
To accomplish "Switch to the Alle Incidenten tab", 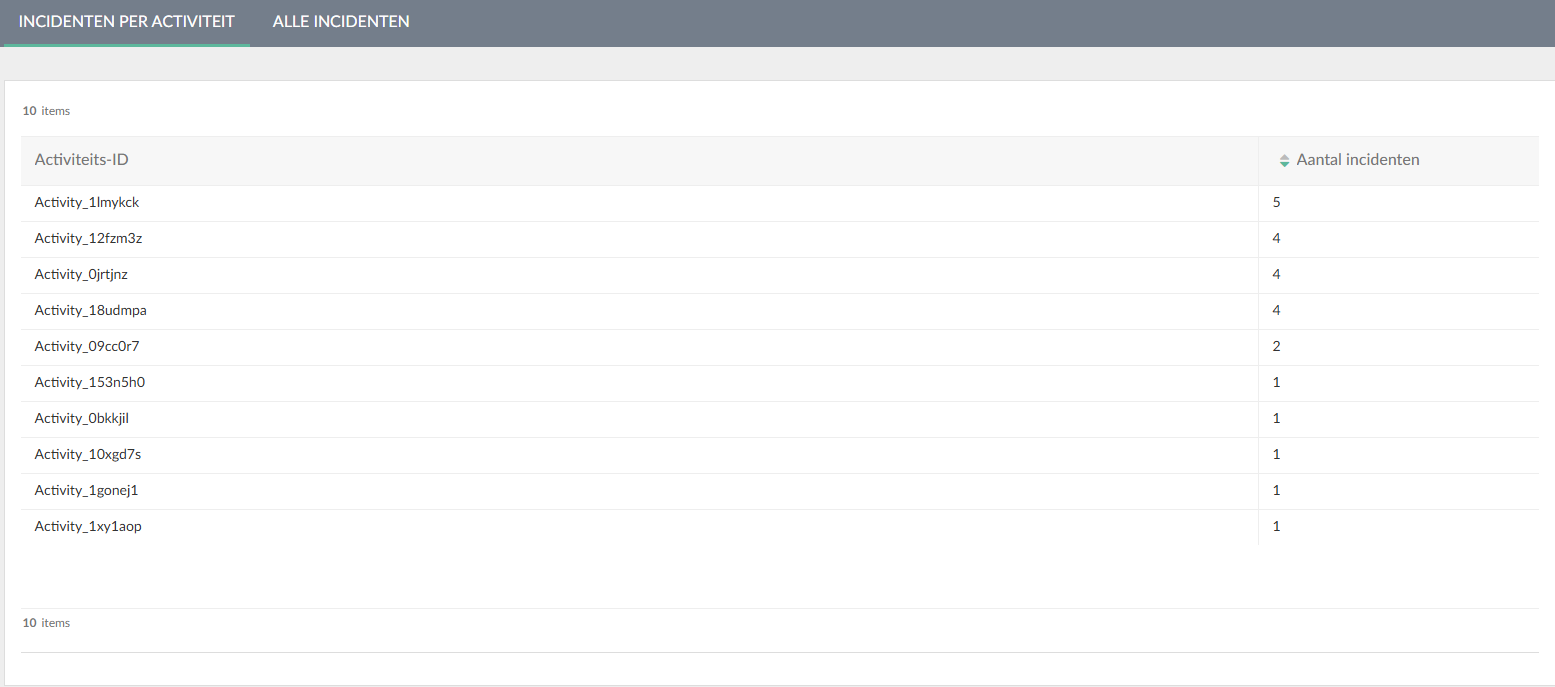I will 341,21.
